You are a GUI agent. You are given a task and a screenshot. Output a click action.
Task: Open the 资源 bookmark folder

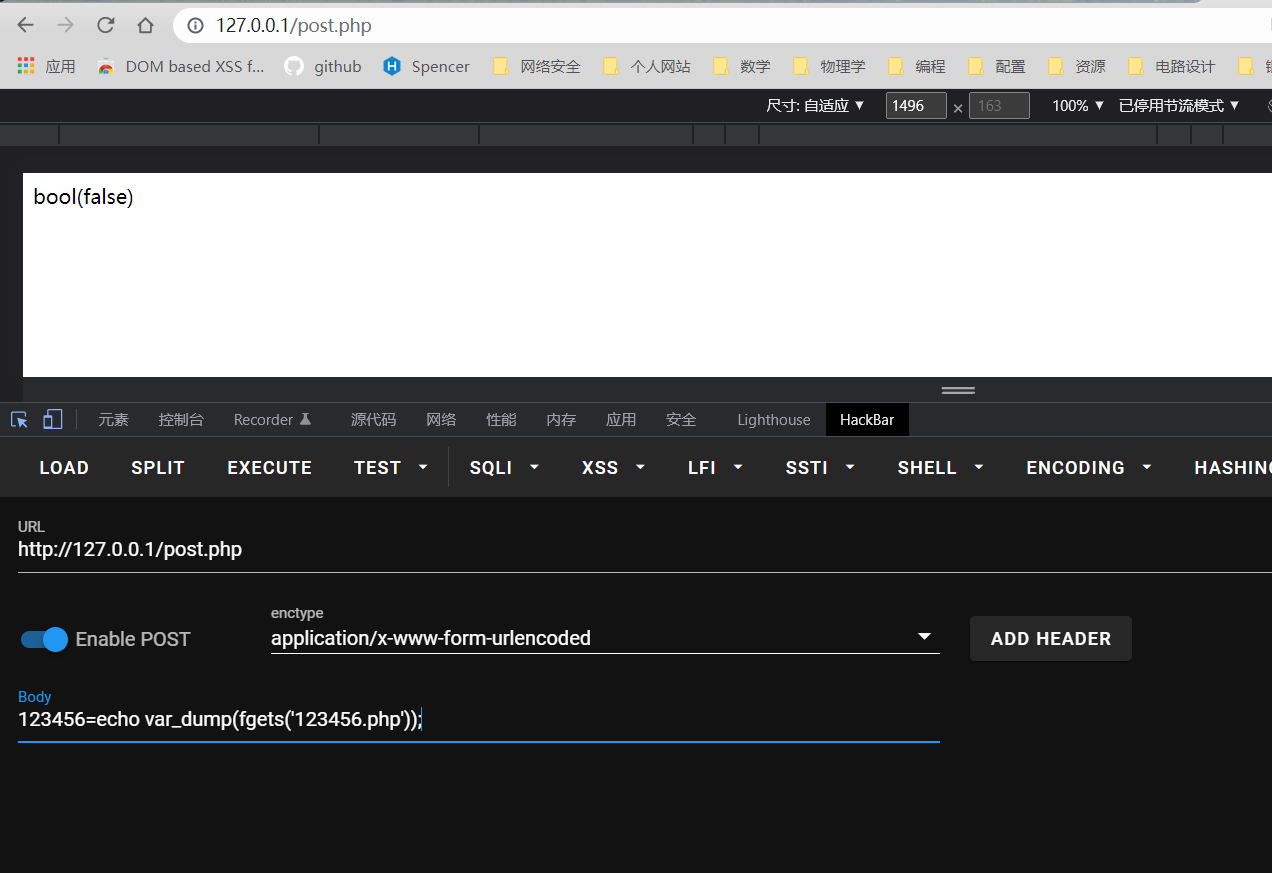click(1076, 66)
